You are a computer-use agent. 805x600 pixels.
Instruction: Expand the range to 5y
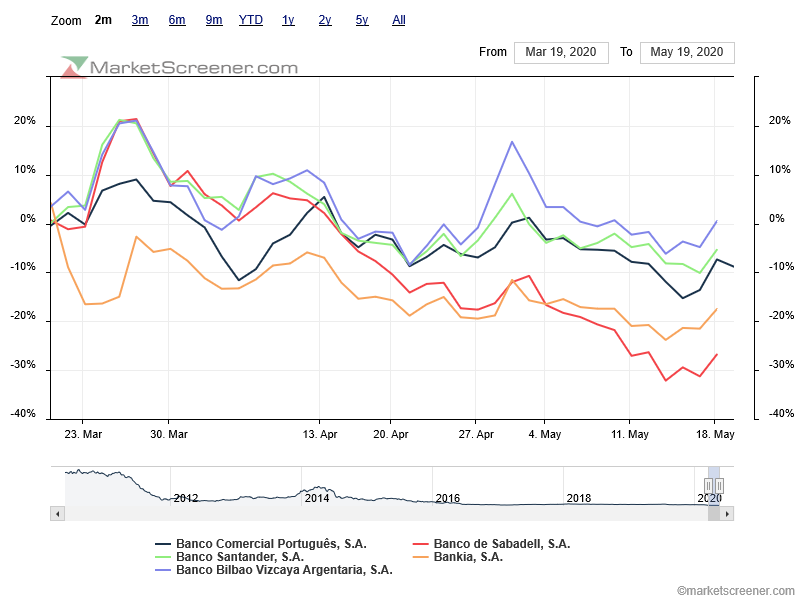click(x=362, y=20)
